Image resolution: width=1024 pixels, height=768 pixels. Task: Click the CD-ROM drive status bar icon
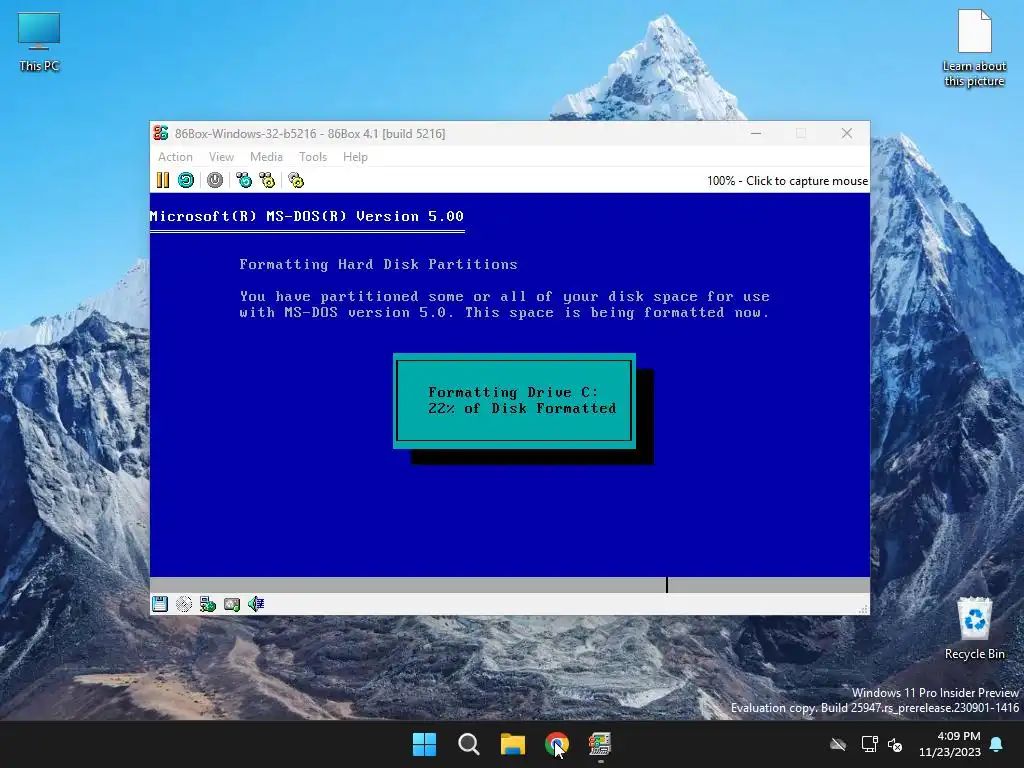(x=184, y=604)
